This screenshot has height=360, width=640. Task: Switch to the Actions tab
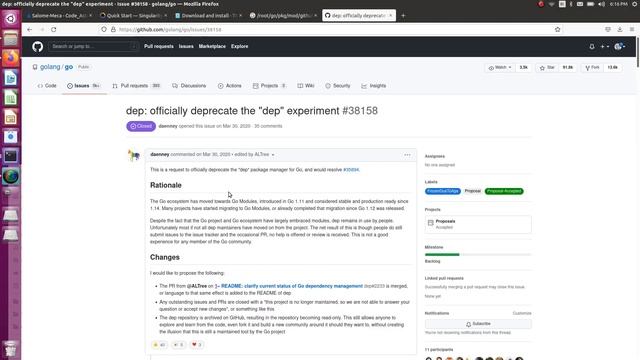[x=229, y=86]
